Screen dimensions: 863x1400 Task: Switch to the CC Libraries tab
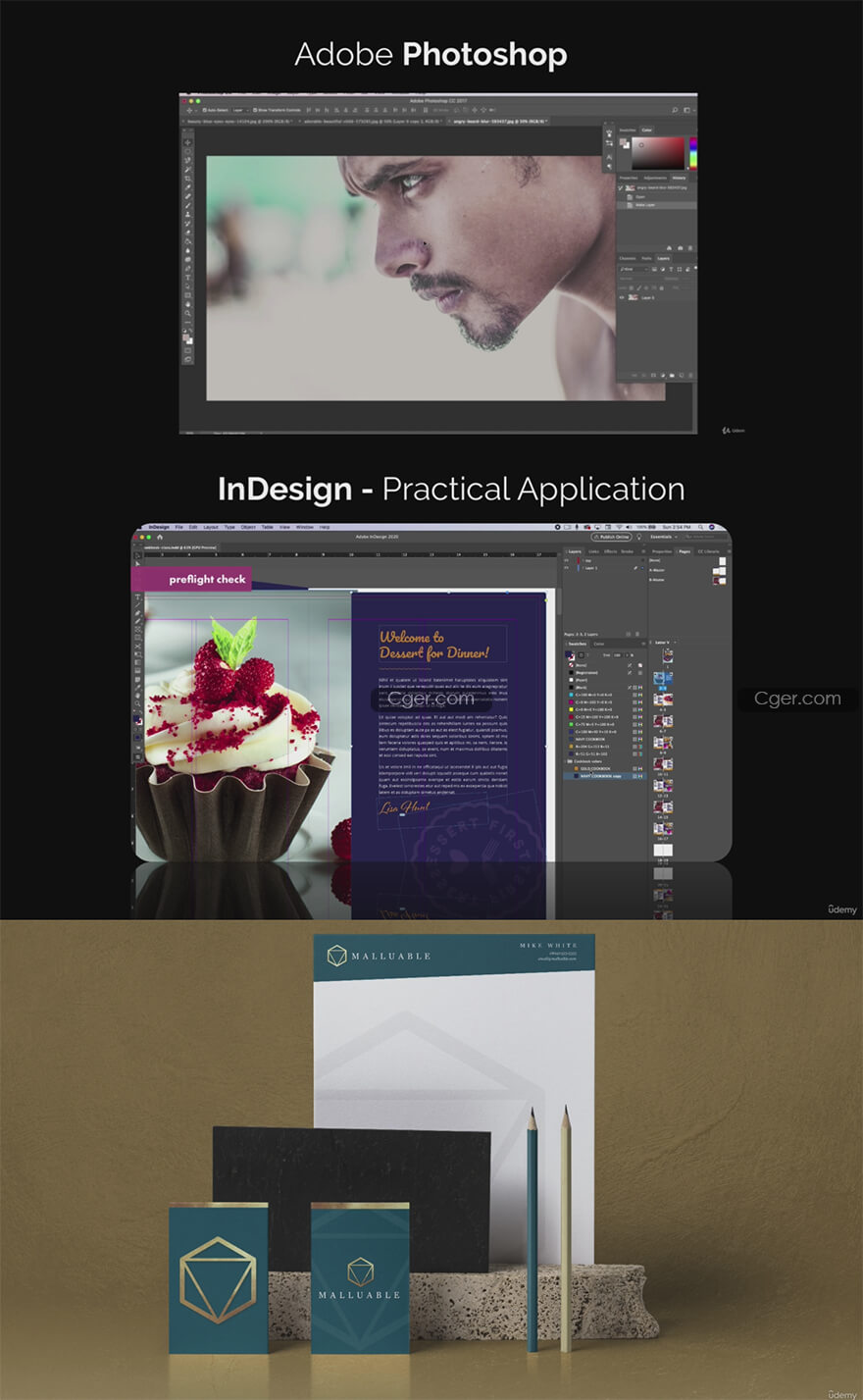708,551
